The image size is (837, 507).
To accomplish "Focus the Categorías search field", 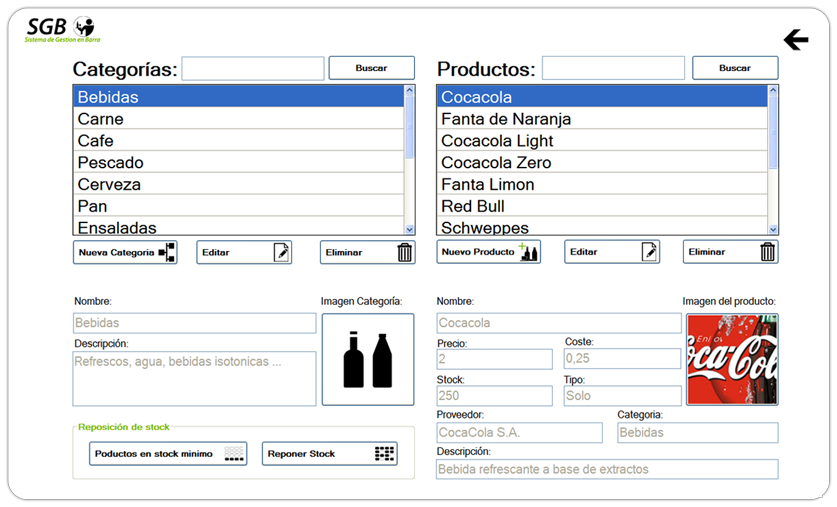I will click(253, 69).
